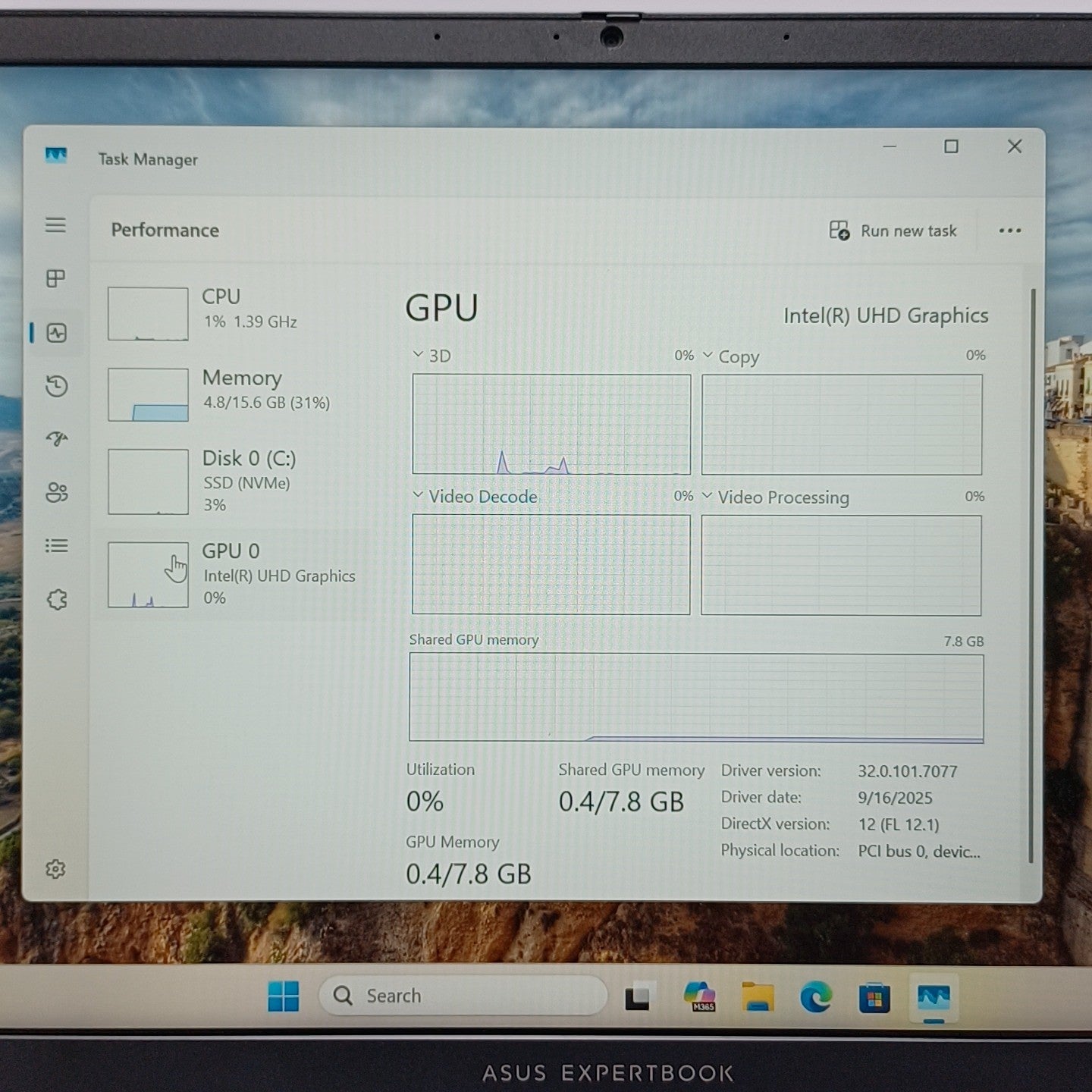Close the Task Manager window
This screenshot has height=1092, width=1092.
(x=1015, y=146)
